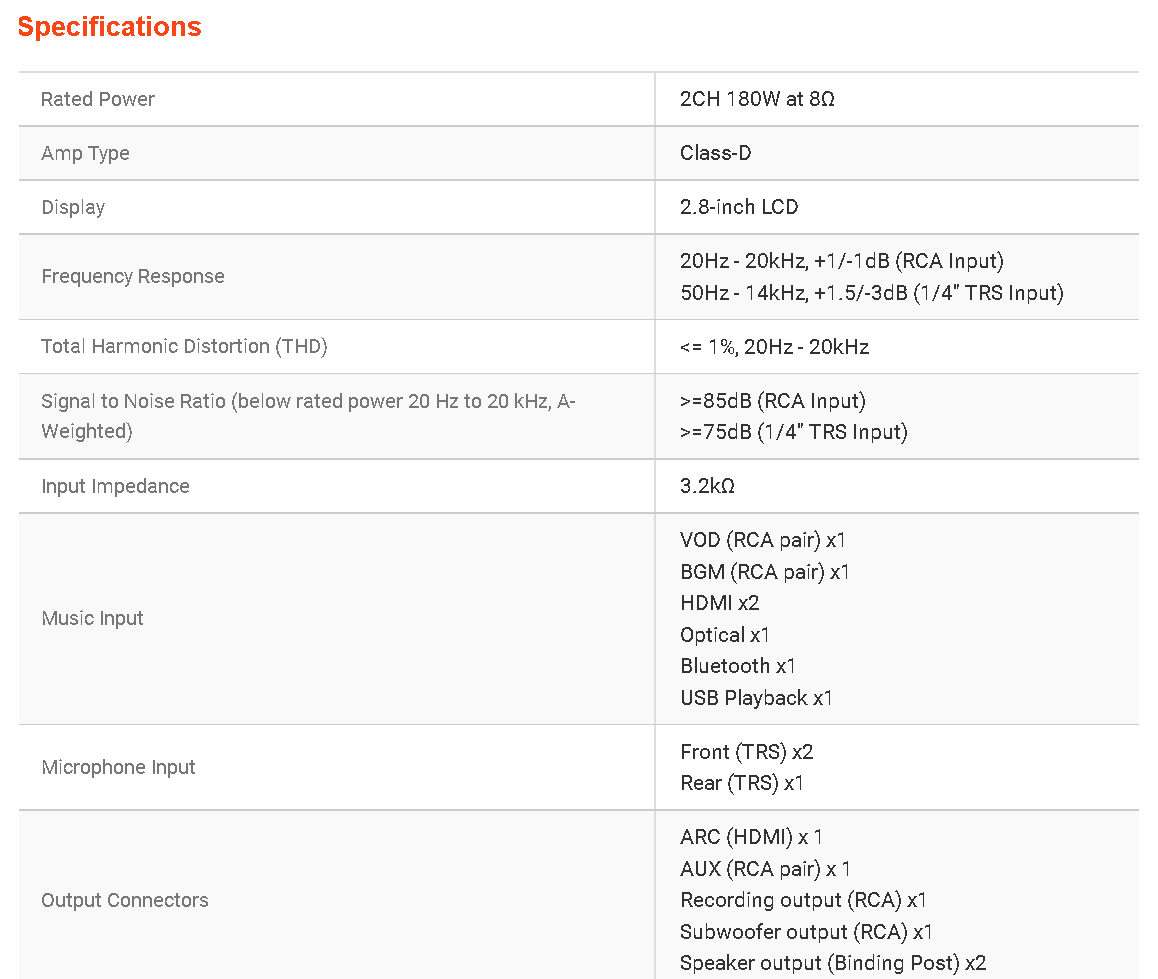This screenshot has width=1158, height=979.
Task: Click the Rated Power label
Action: [x=98, y=99]
